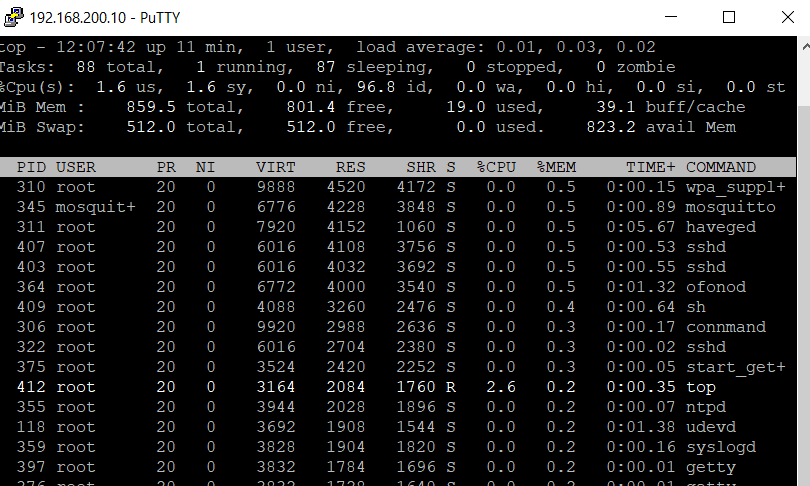Click the sshd command in PID 407 row
Viewport: 810px width, 486px height.
[x=706, y=247]
